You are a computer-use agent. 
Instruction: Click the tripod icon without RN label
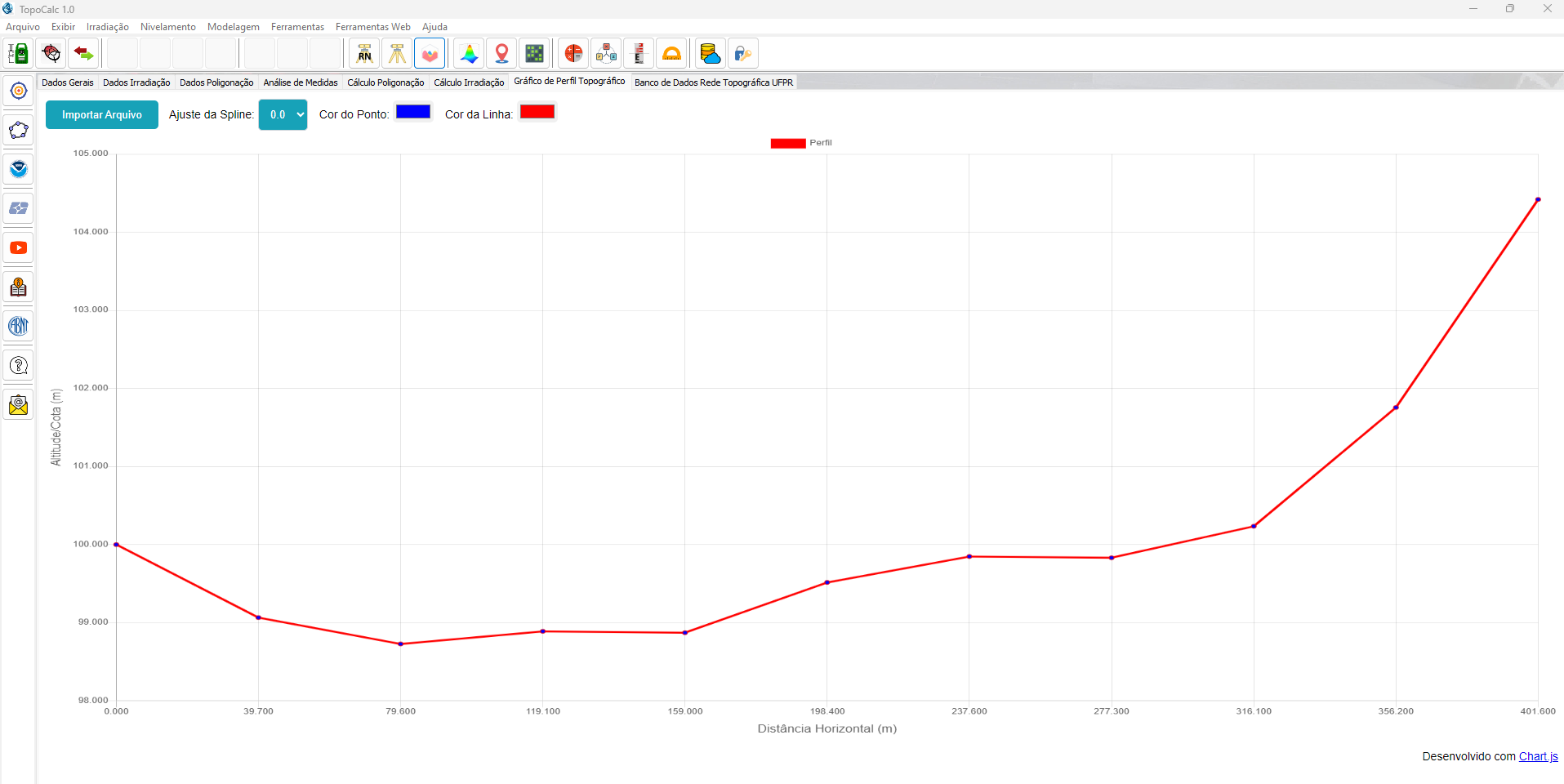point(397,54)
